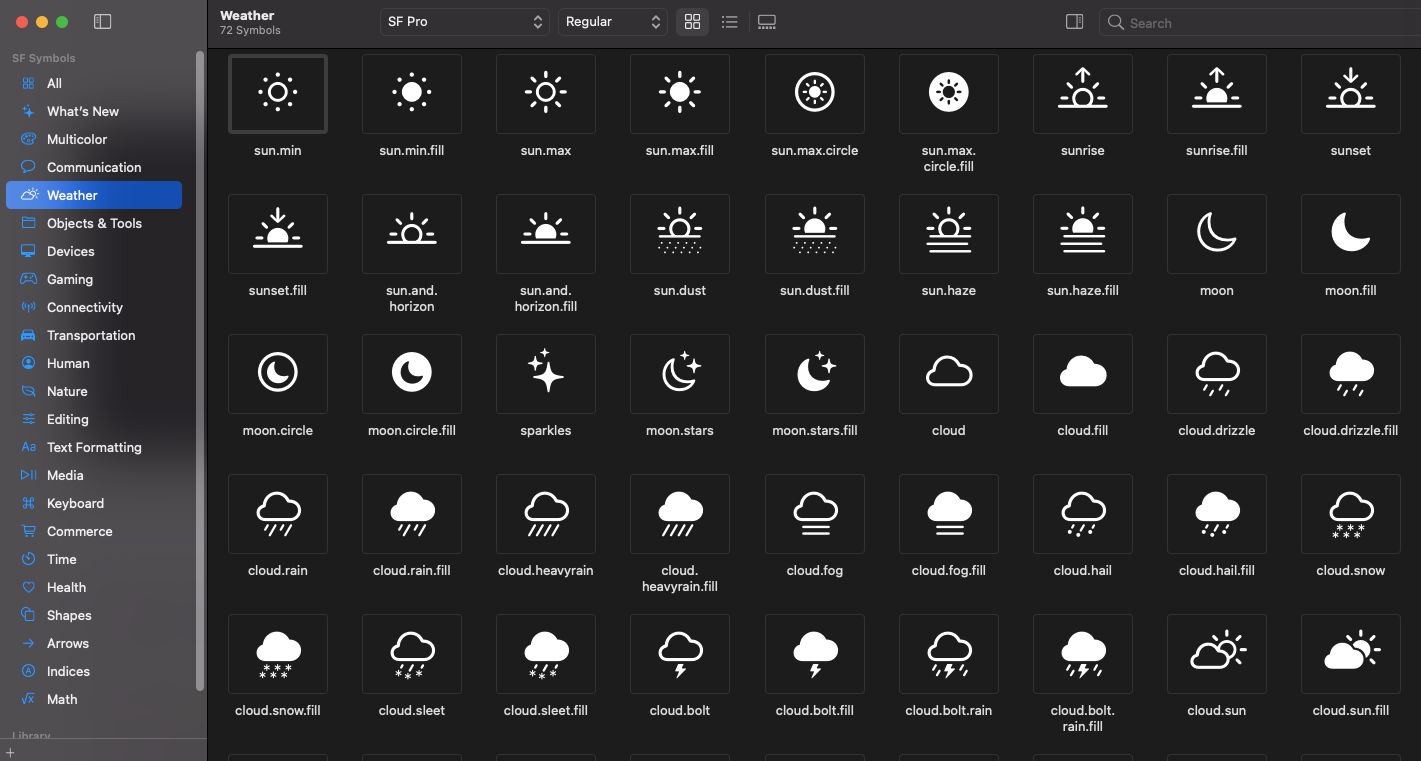
Task: Select the sun.max.circle symbol
Action: pyautogui.click(x=815, y=94)
